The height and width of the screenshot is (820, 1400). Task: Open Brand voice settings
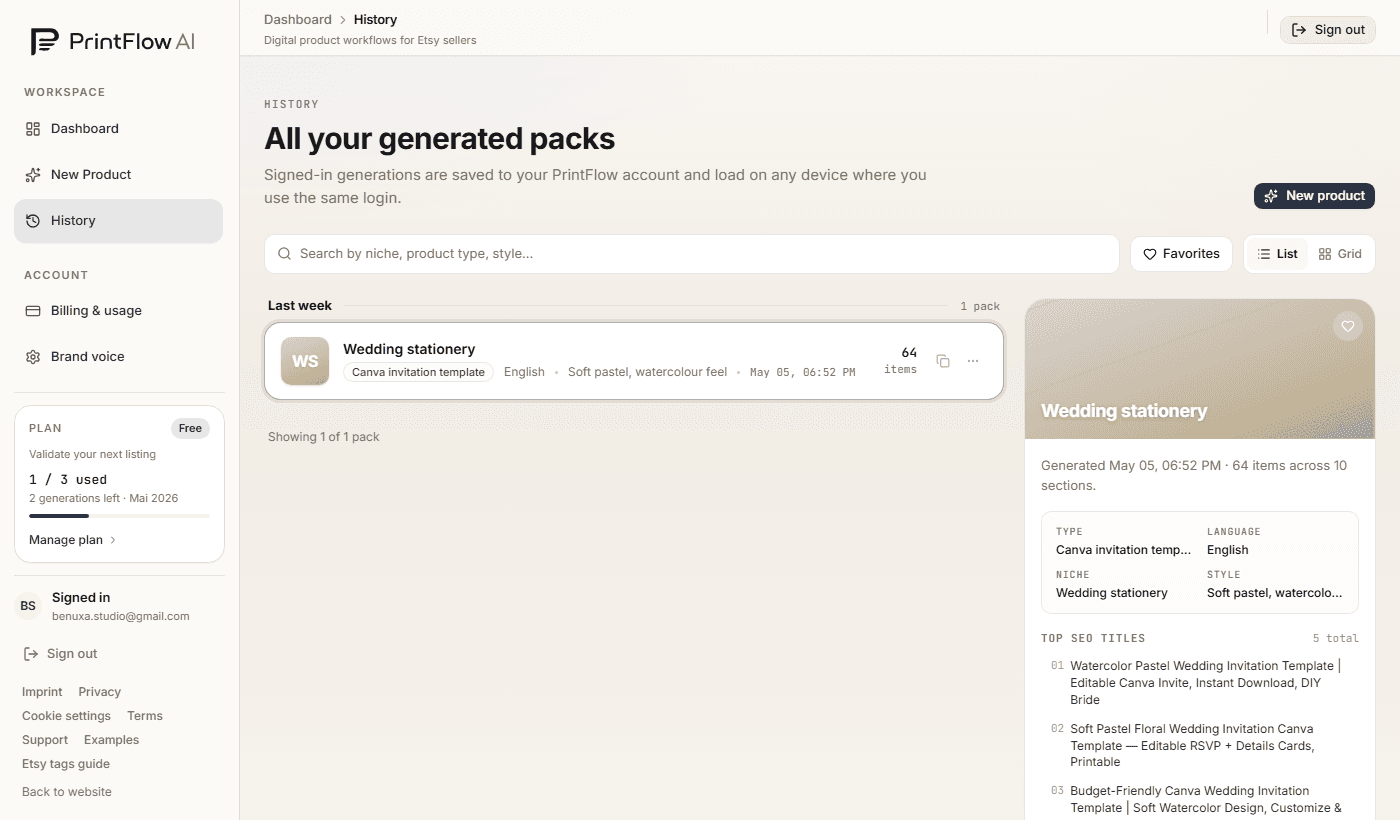pyautogui.click(x=118, y=356)
